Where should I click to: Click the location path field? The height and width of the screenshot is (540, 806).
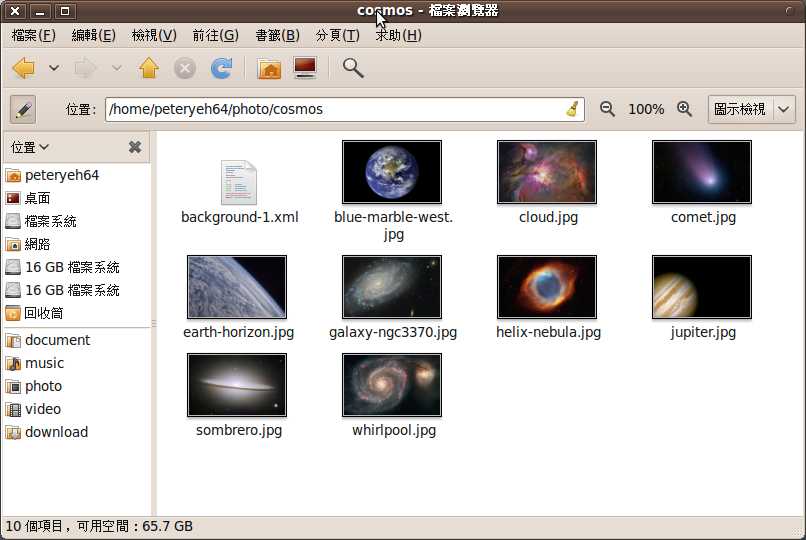point(344,109)
